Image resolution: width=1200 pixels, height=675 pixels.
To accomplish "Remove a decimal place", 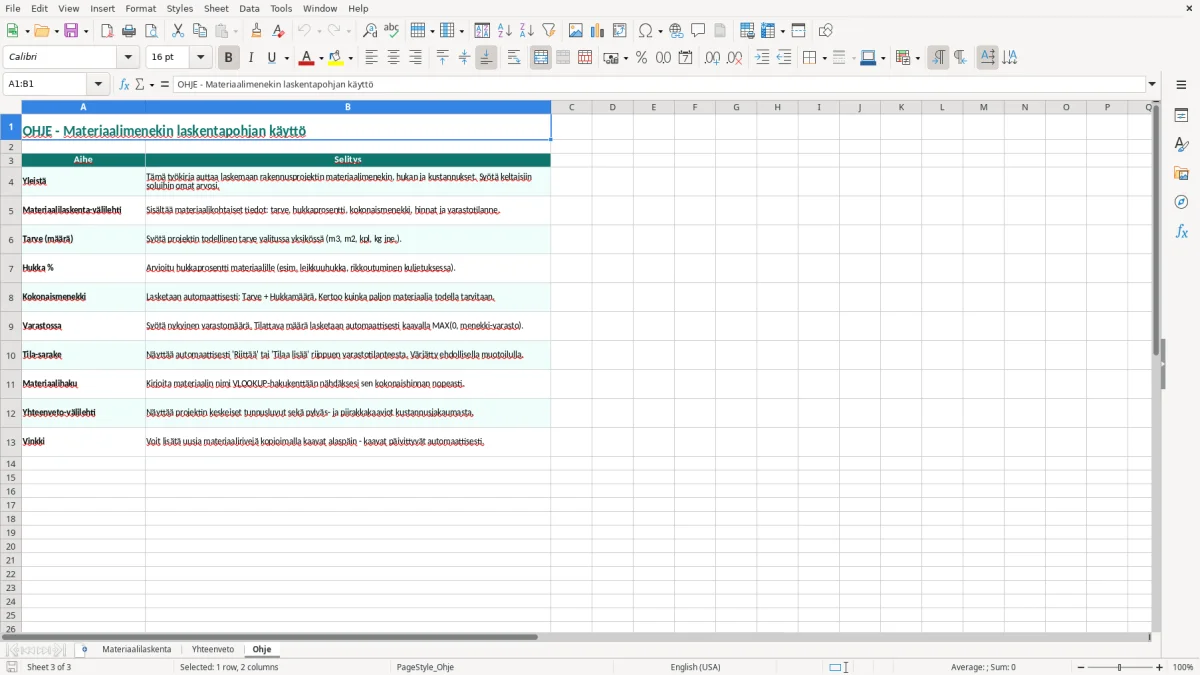I will coord(734,58).
